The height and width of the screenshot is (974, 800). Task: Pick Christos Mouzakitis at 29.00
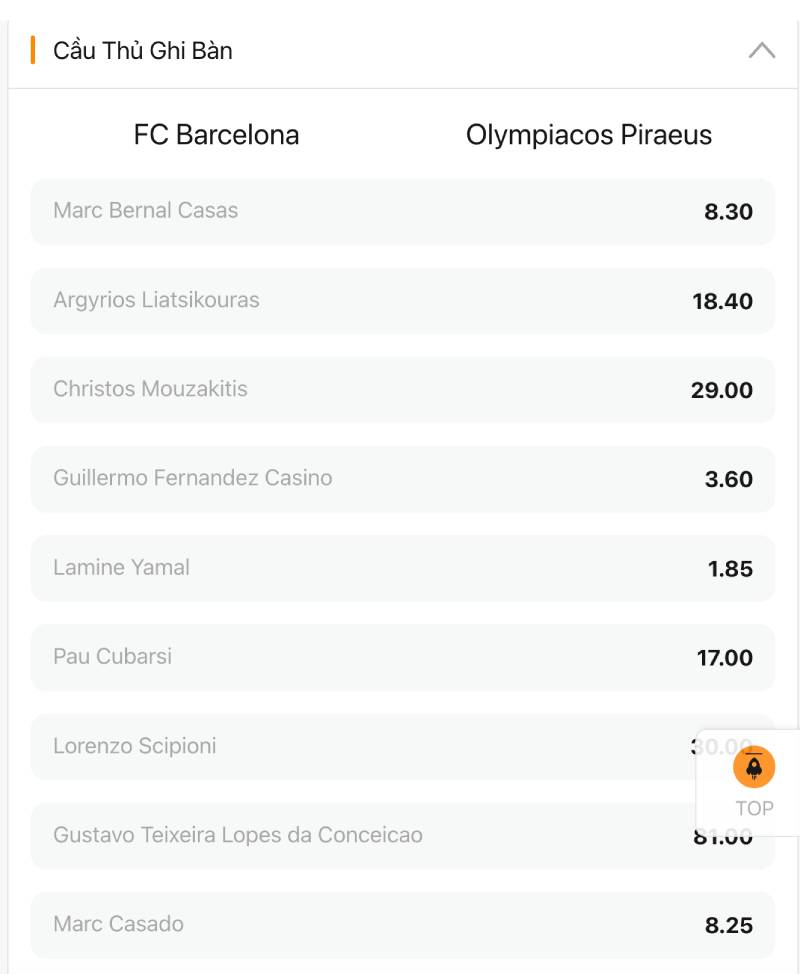pos(402,390)
